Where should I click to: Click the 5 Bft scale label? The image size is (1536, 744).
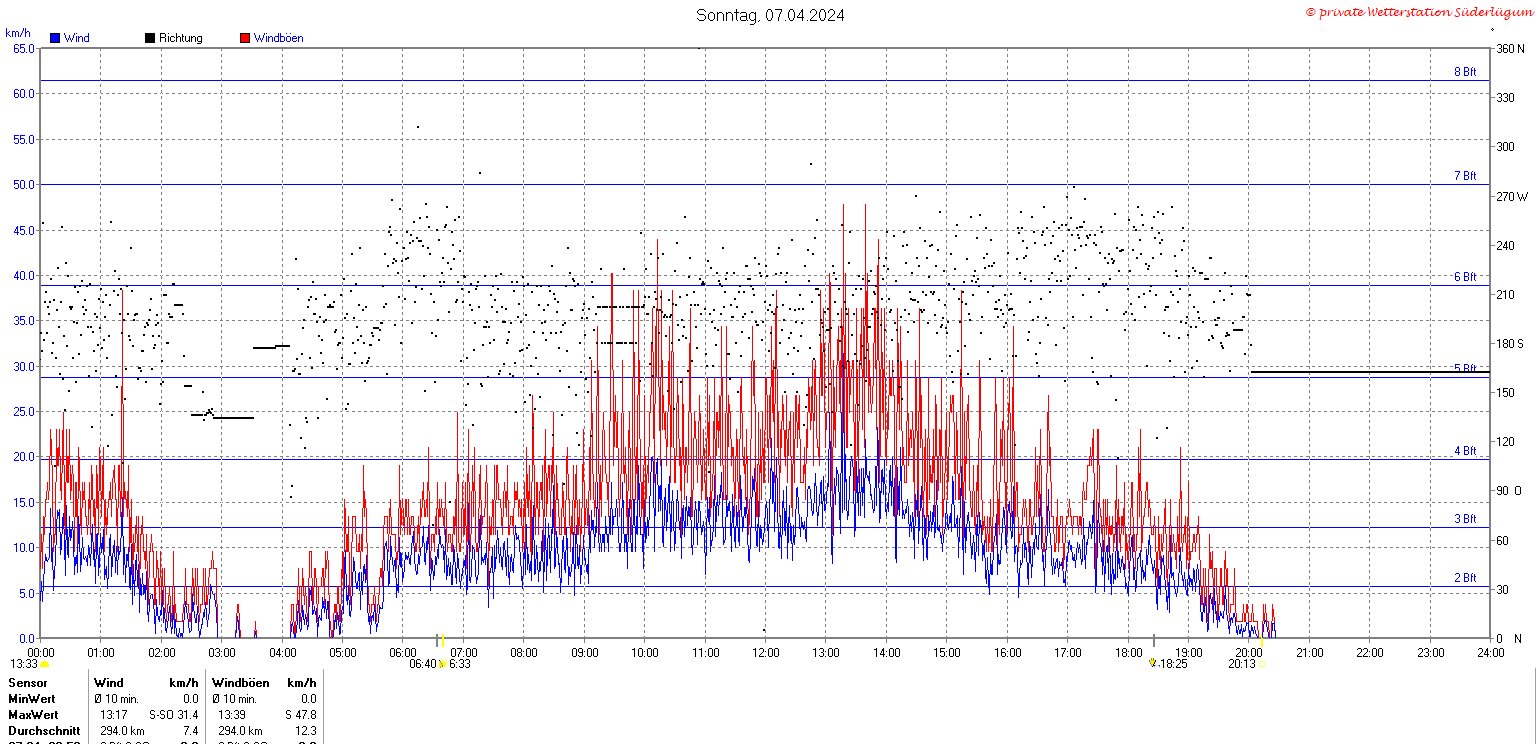(x=1465, y=368)
